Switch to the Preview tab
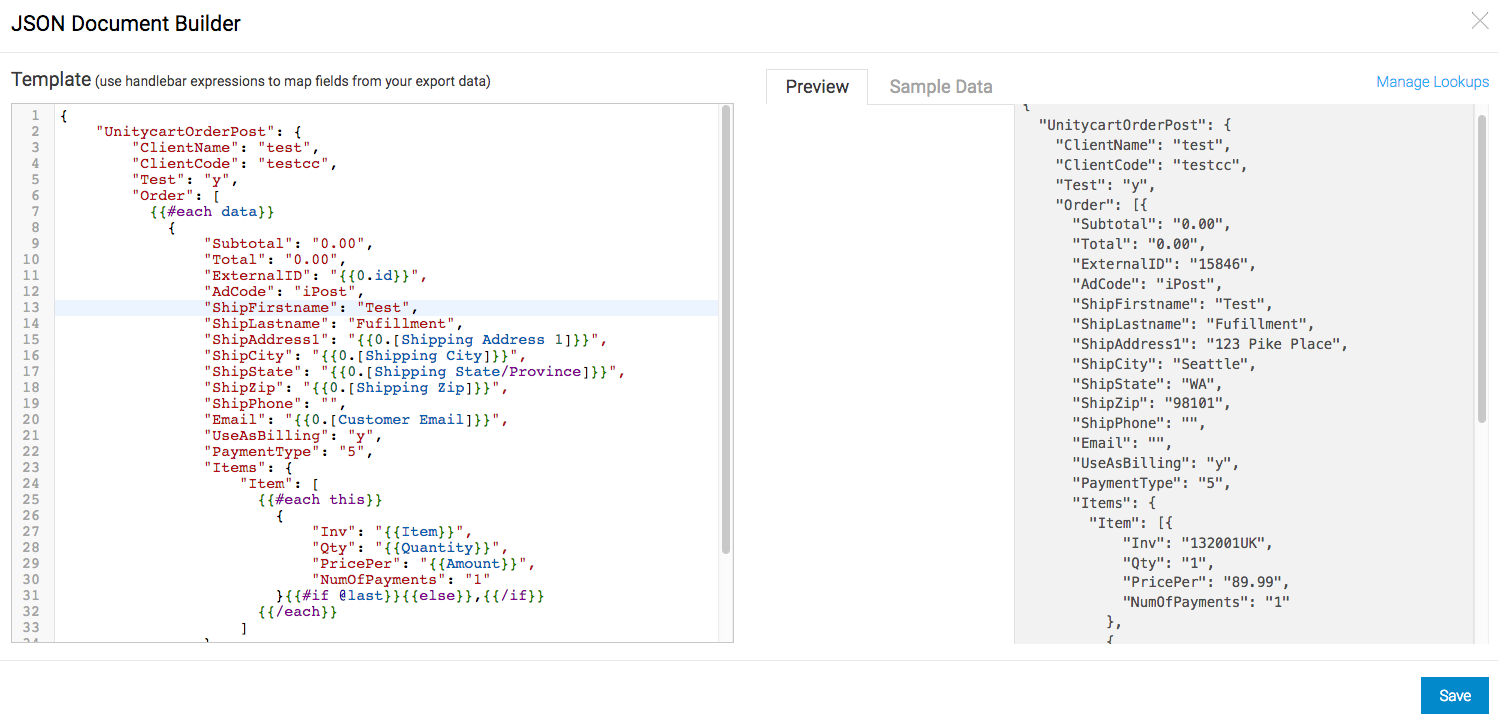This screenshot has height=720, width=1498. (817, 87)
